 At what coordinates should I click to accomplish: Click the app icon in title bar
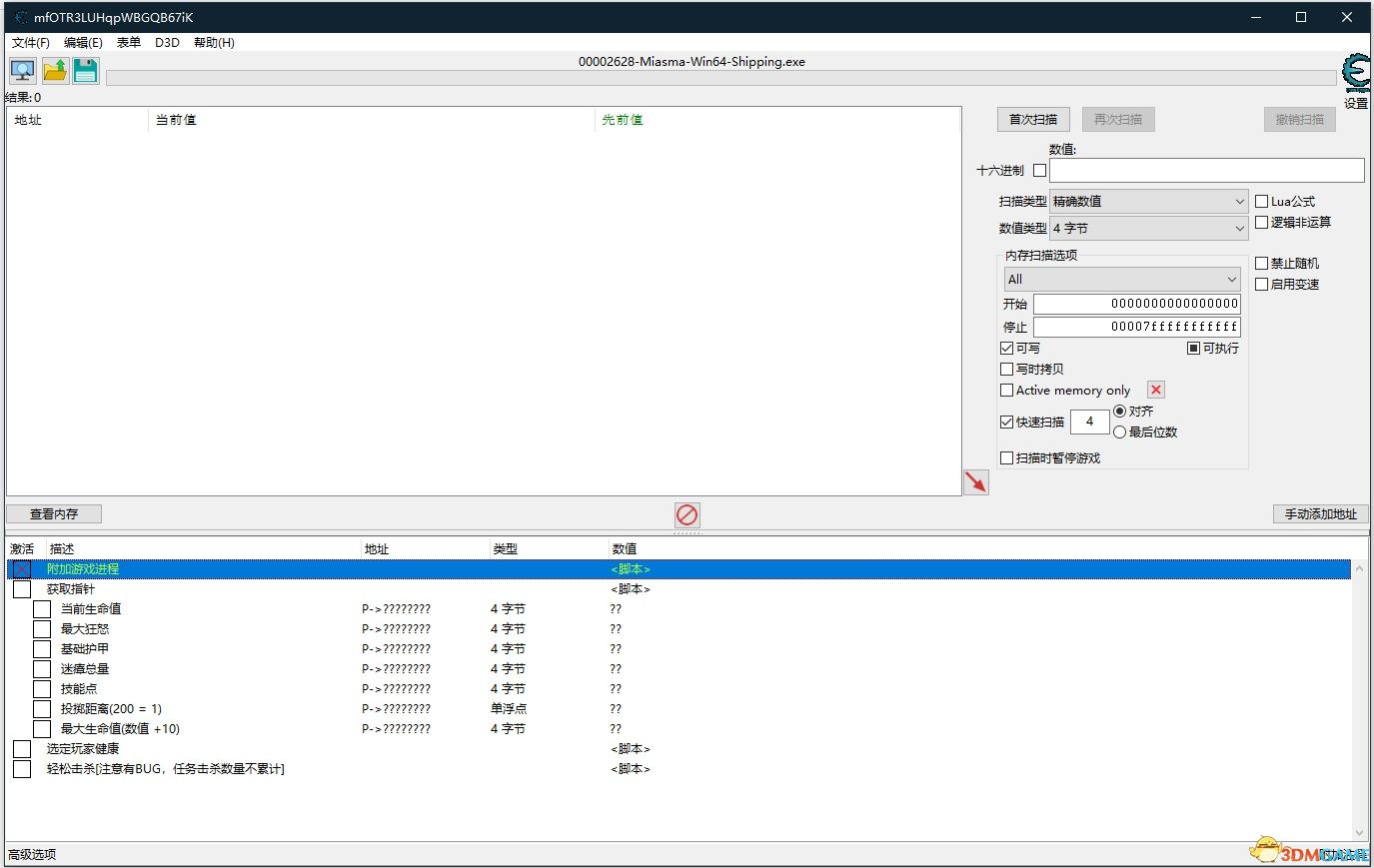(x=22, y=17)
